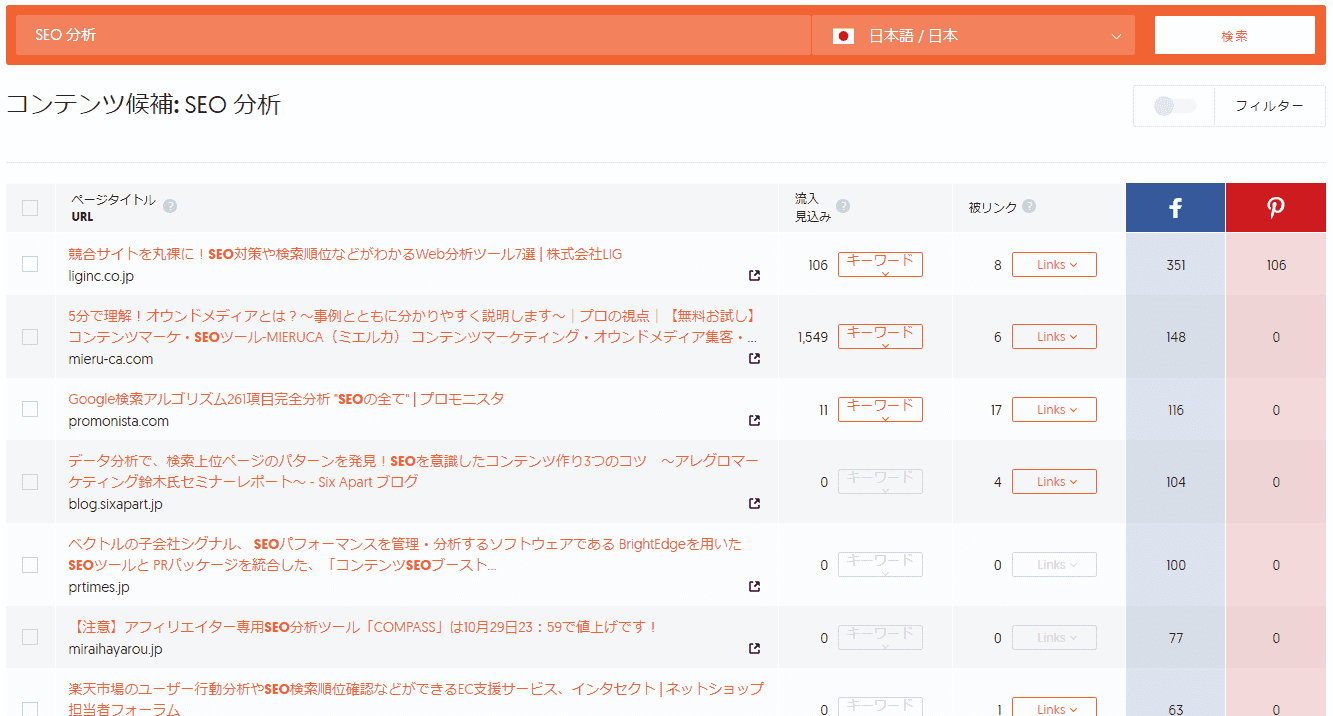
Task: Click the Facebook column header icon
Action: tap(1175, 208)
